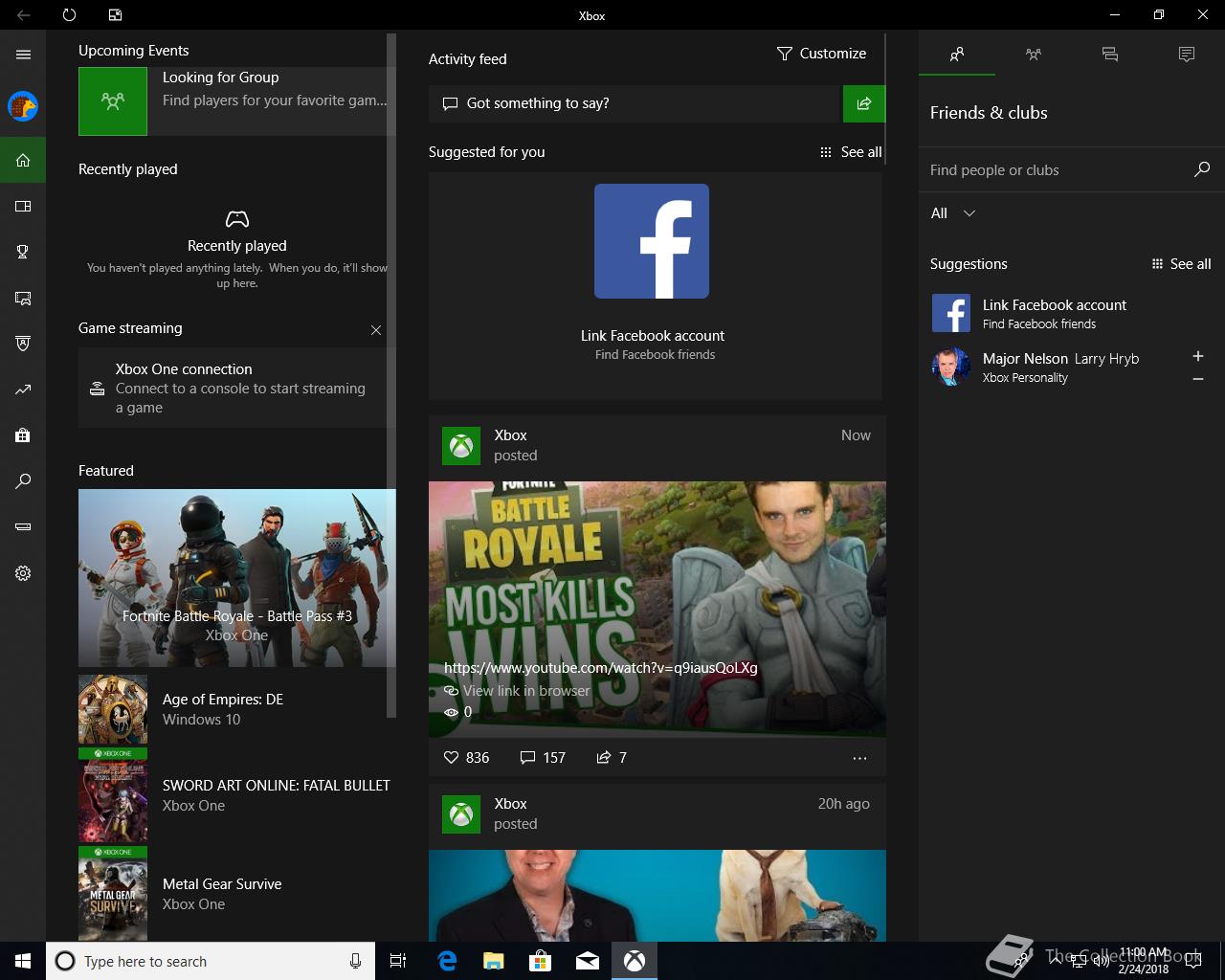This screenshot has height=980, width=1225.
Task: Close the Game streaming section
Action: coord(376,330)
